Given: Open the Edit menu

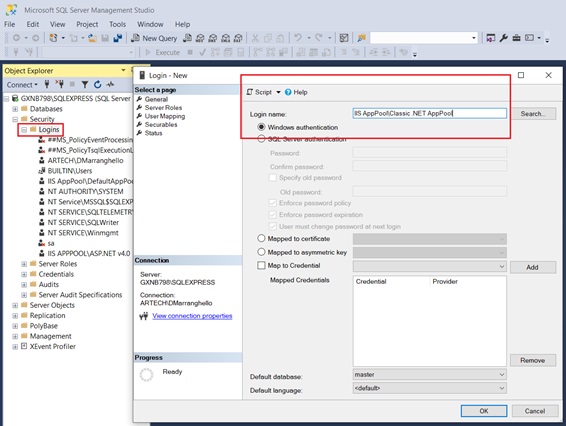Looking at the screenshot, I should click(x=32, y=24).
